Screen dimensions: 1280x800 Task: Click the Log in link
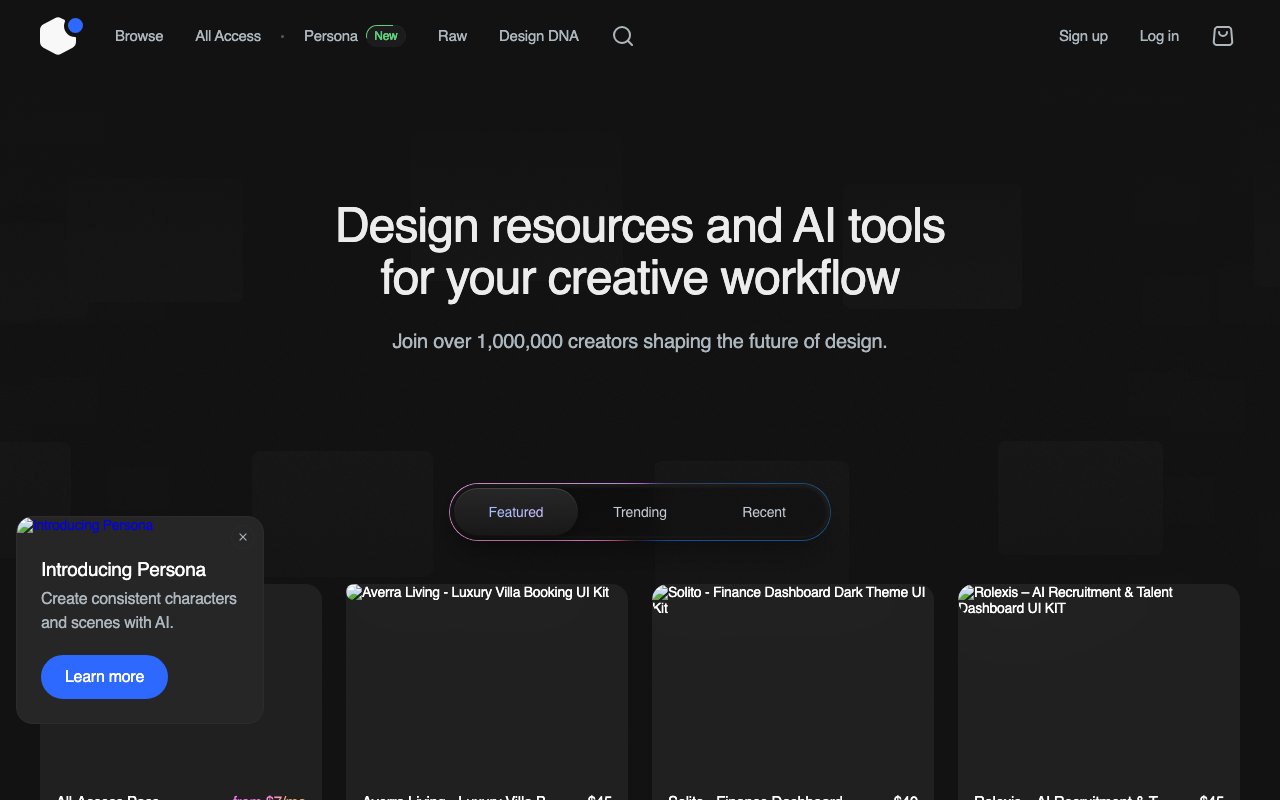(1159, 36)
